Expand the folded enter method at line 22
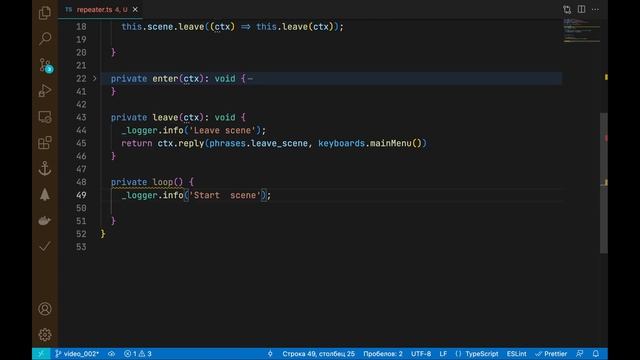 click(94, 78)
